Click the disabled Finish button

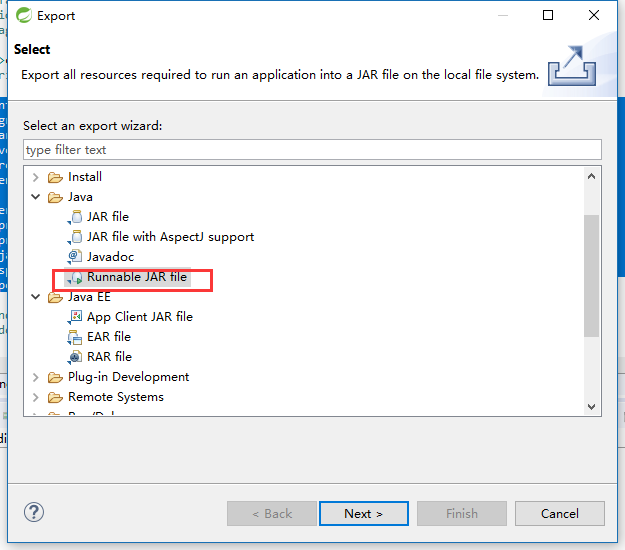click(x=462, y=514)
